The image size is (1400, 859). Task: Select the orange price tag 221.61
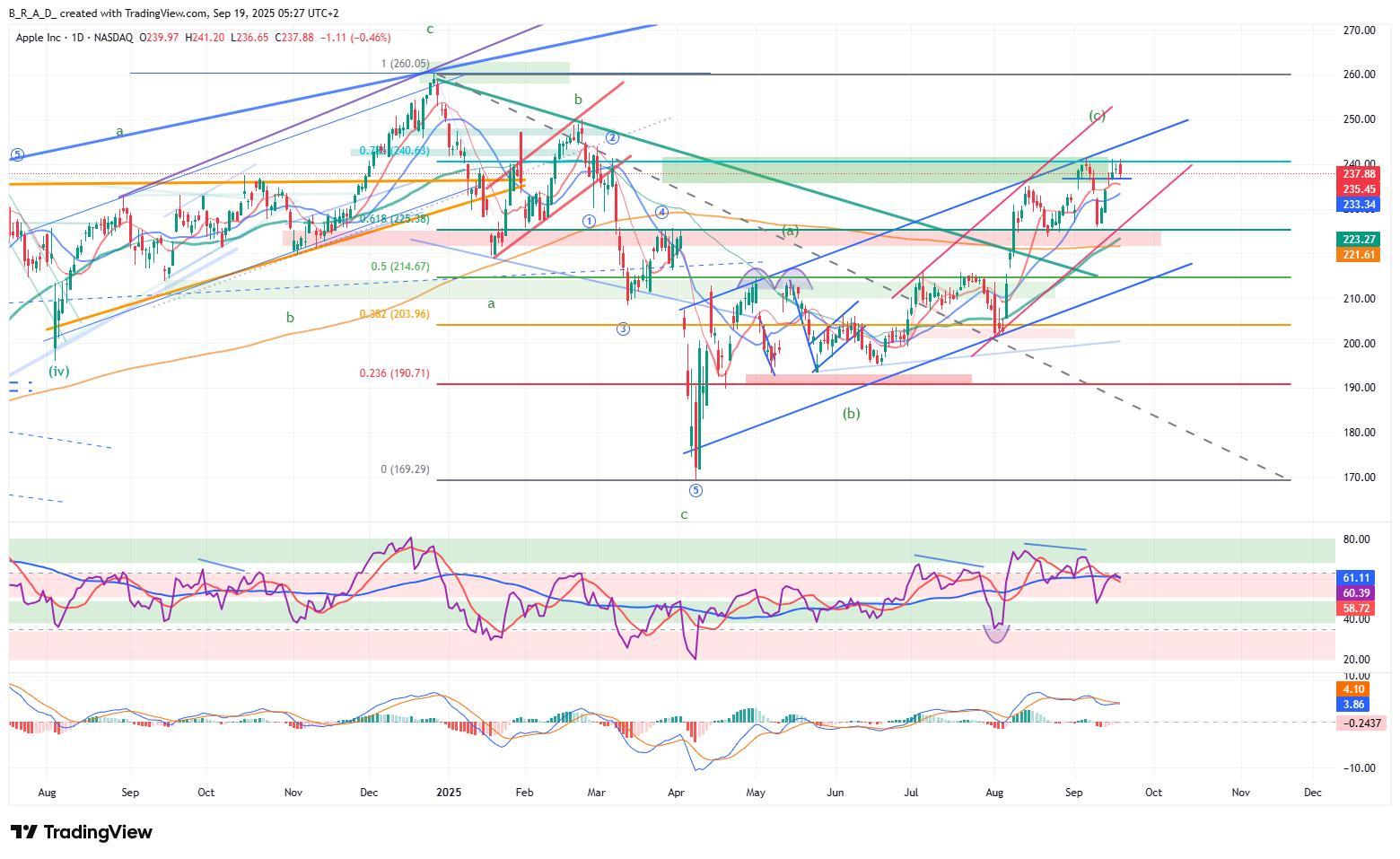1360,255
